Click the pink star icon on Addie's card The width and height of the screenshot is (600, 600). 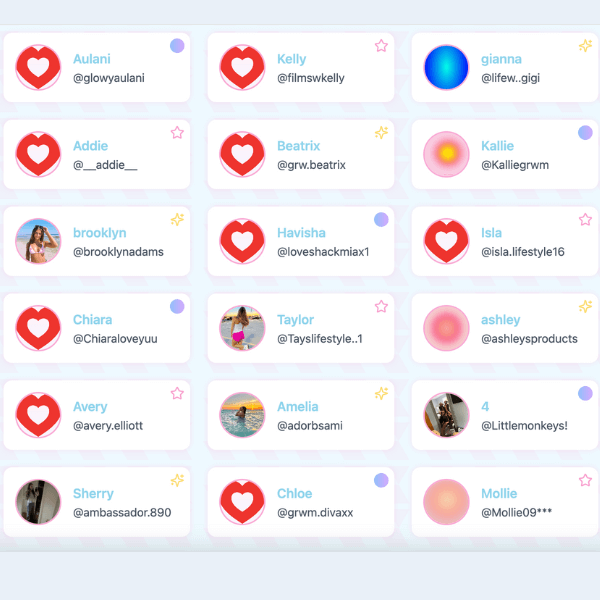coord(177,133)
